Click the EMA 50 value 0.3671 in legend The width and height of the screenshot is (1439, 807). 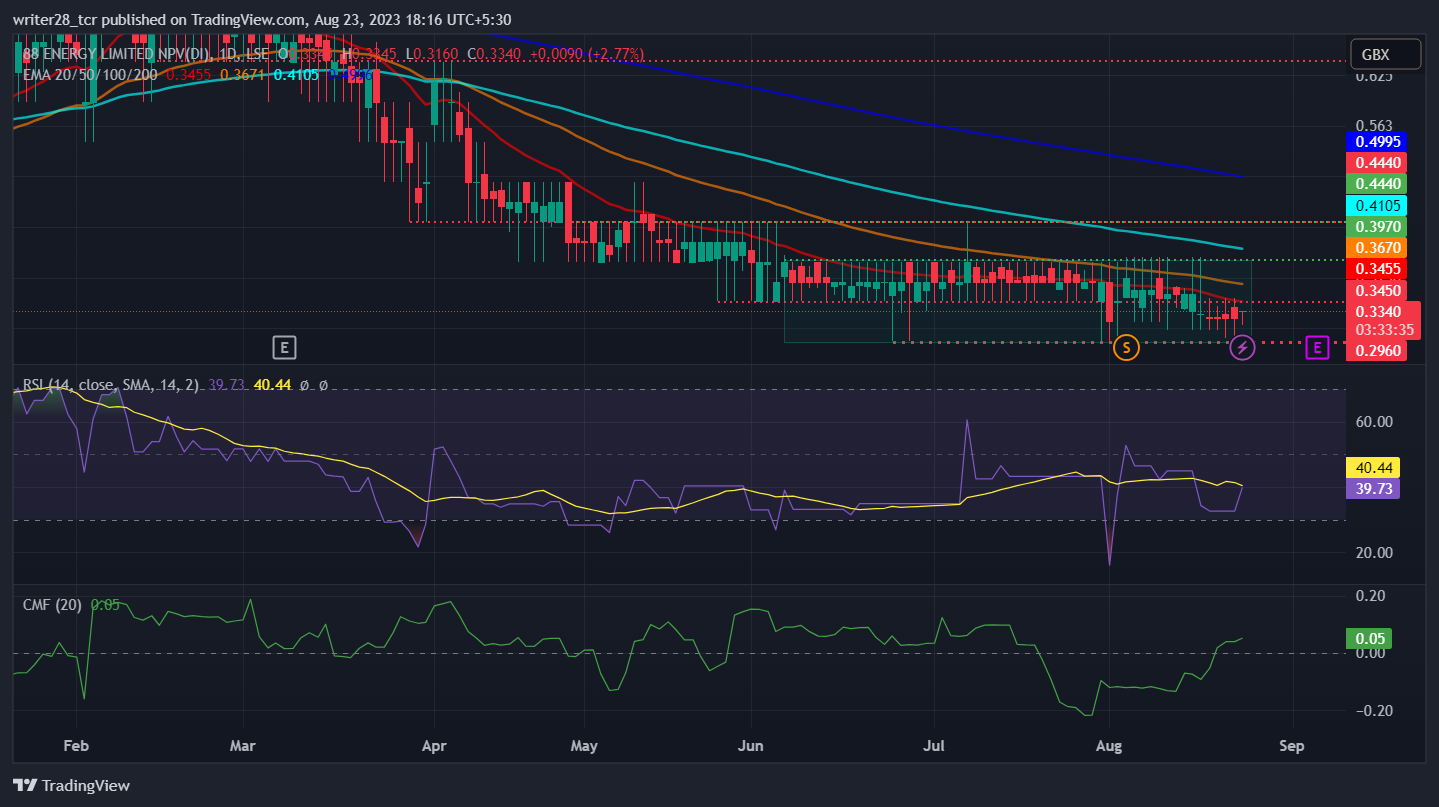click(242, 74)
